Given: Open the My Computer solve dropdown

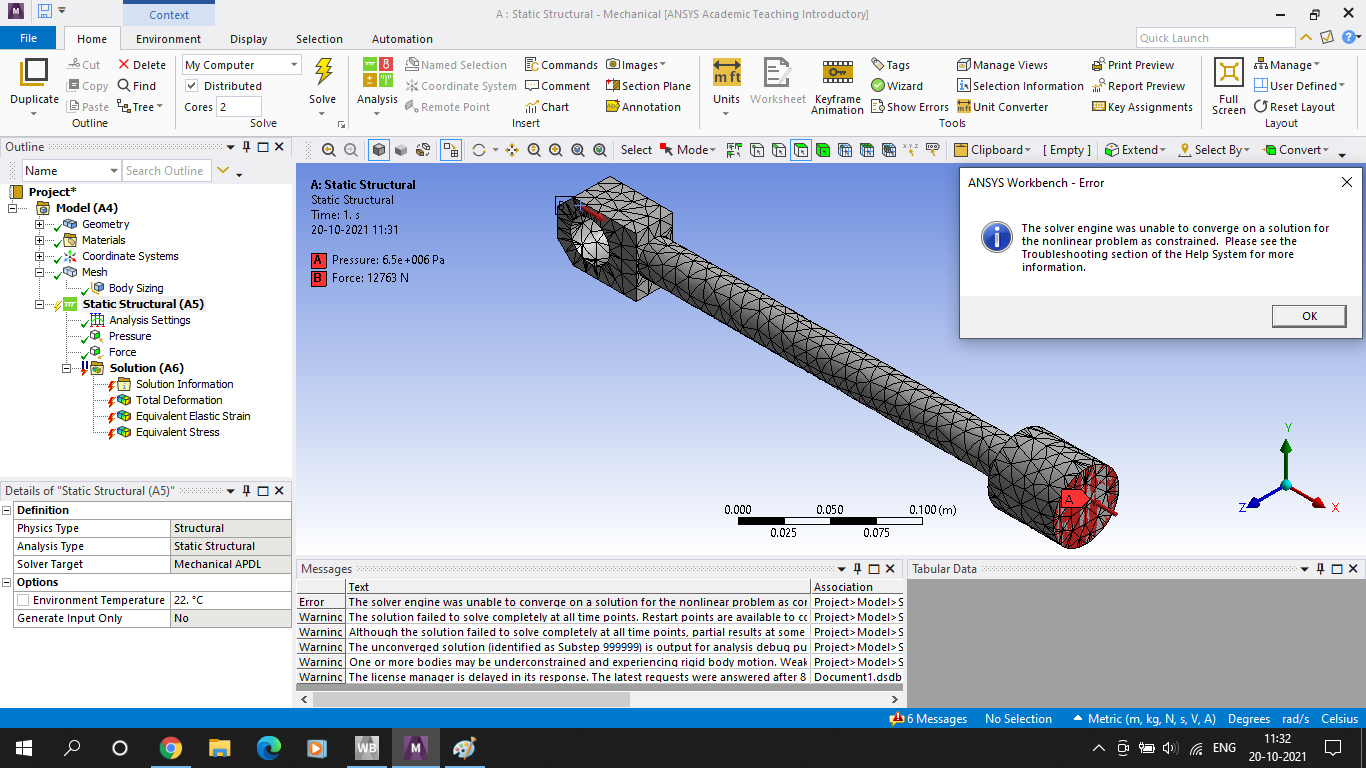Looking at the screenshot, I should click(241, 65).
